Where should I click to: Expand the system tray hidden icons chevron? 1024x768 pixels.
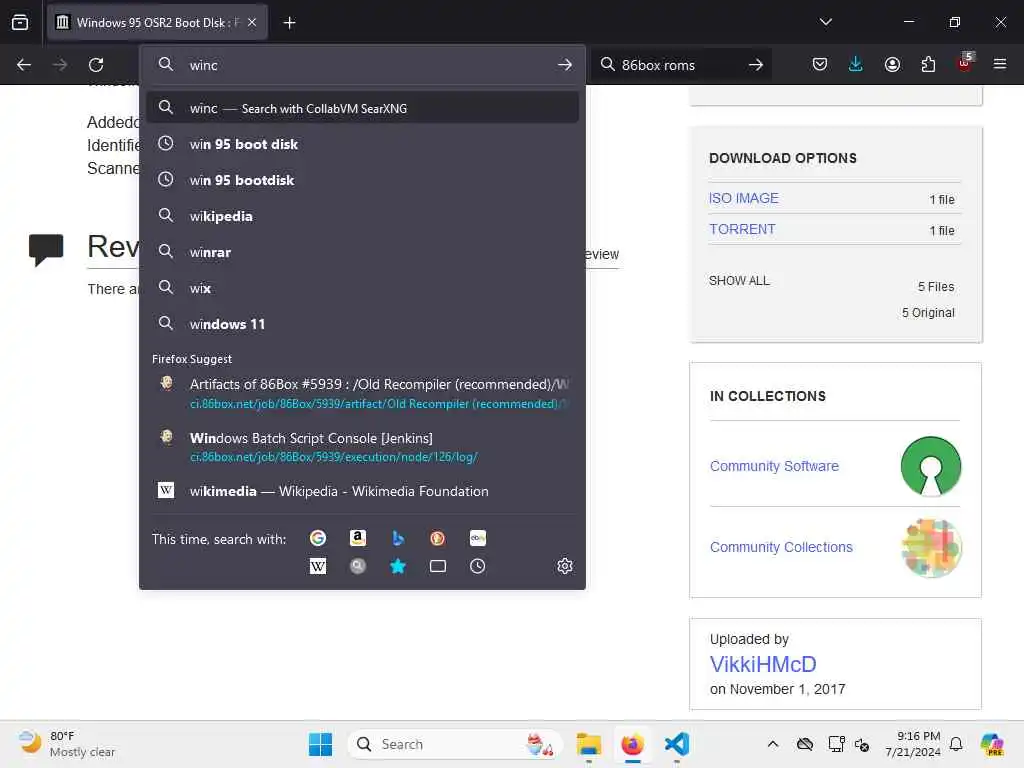click(x=773, y=744)
